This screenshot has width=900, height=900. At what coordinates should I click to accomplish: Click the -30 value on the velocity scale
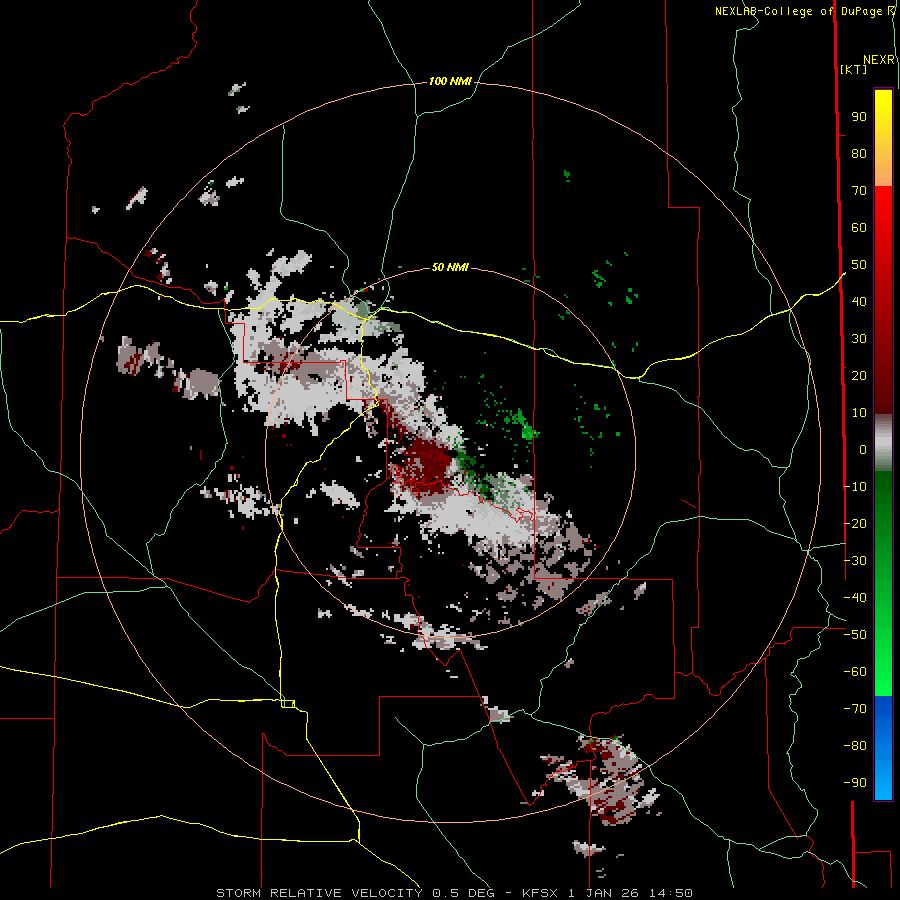[855, 561]
